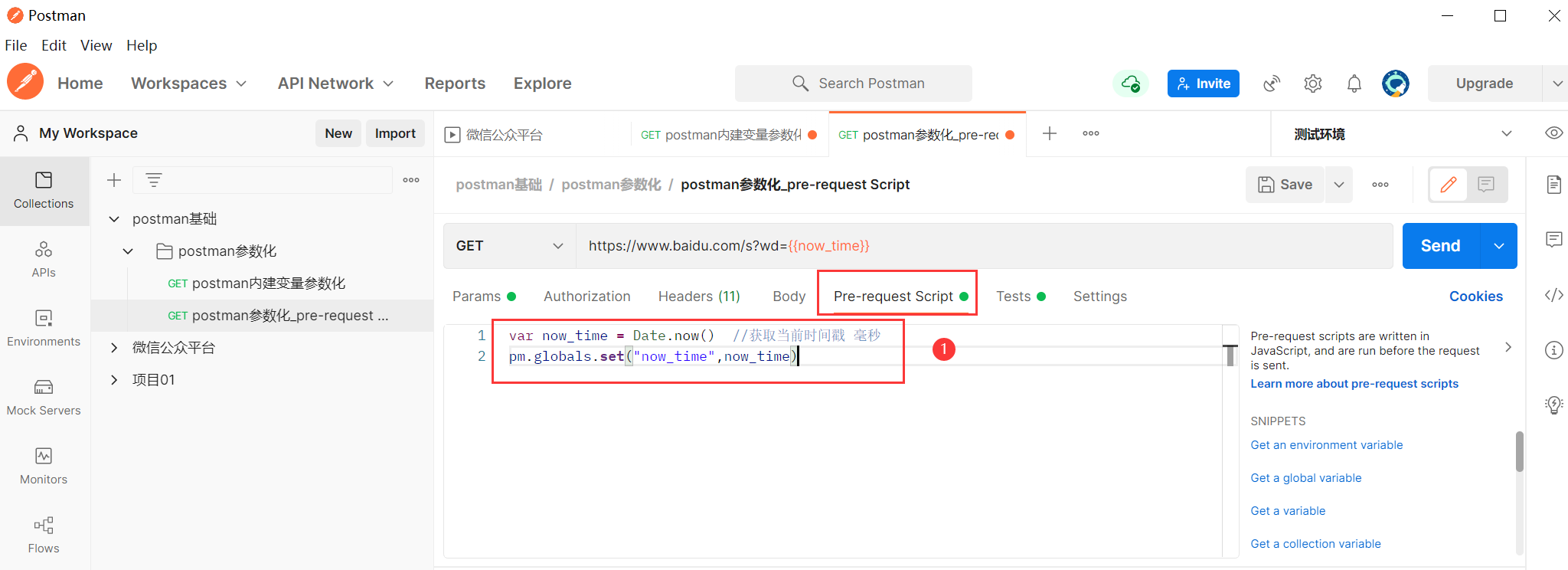1568x570 pixels.
Task: Switch to edit mode pencil icon
Action: coord(1449,185)
